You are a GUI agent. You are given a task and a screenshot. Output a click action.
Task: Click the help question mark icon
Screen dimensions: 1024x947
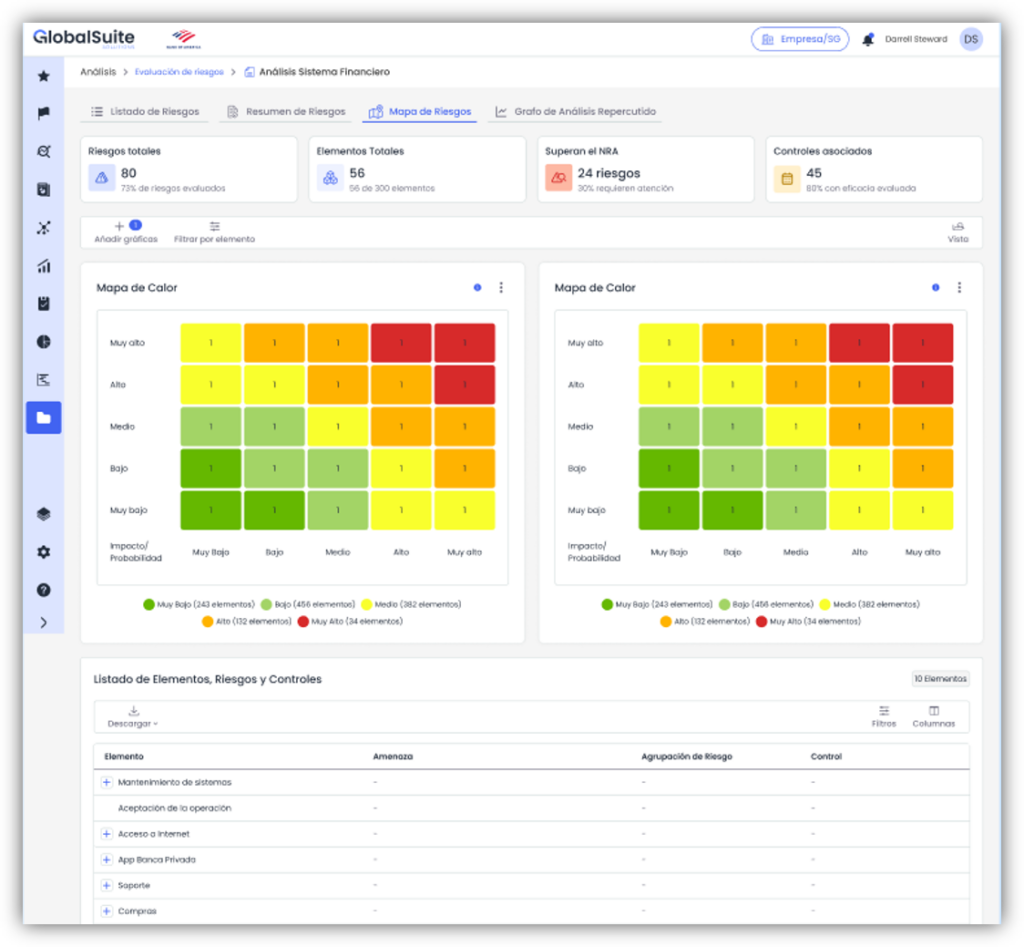[x=43, y=590]
